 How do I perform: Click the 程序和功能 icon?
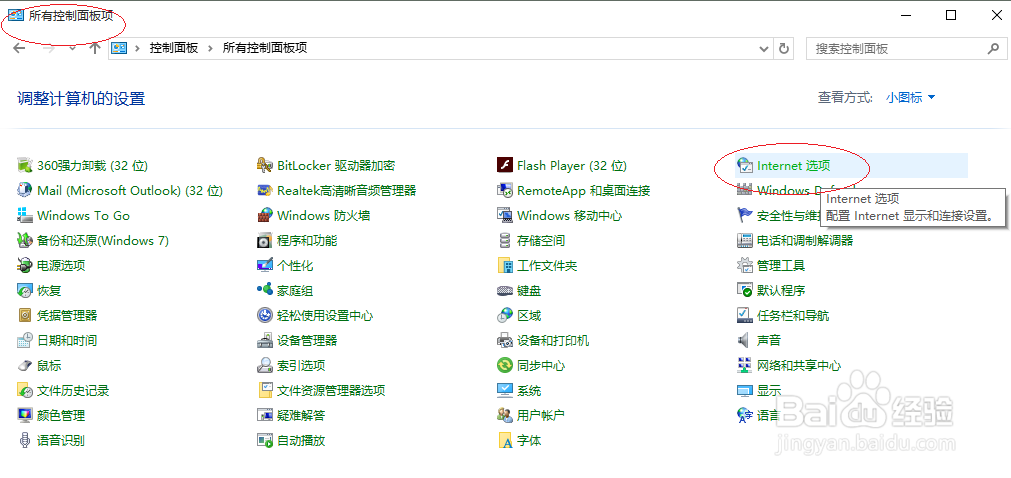pos(264,241)
